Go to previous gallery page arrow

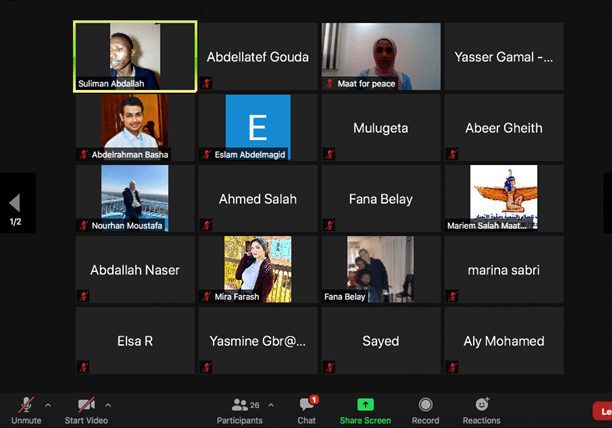click(x=15, y=203)
